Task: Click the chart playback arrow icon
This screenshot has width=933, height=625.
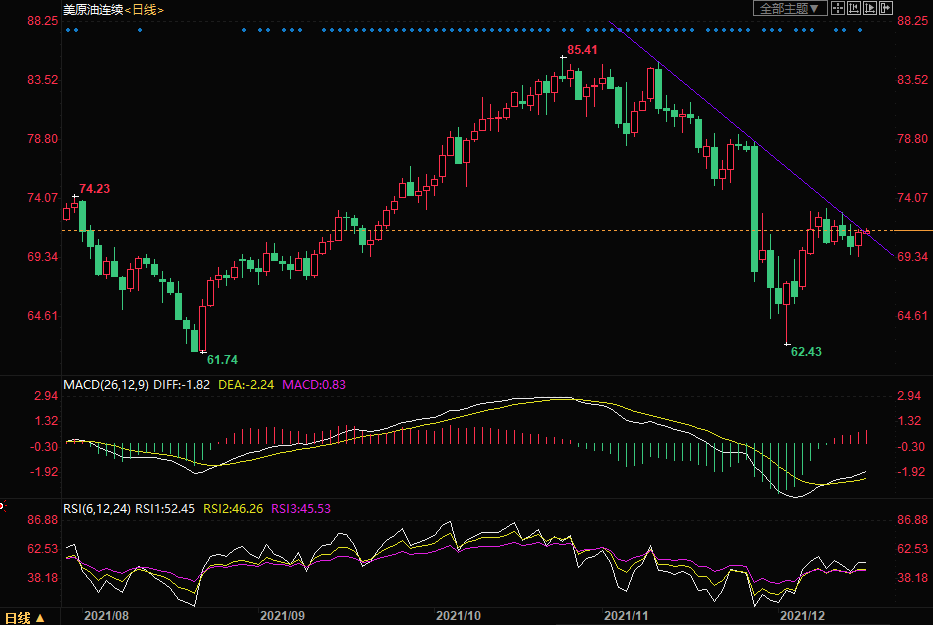Action: click(x=869, y=9)
